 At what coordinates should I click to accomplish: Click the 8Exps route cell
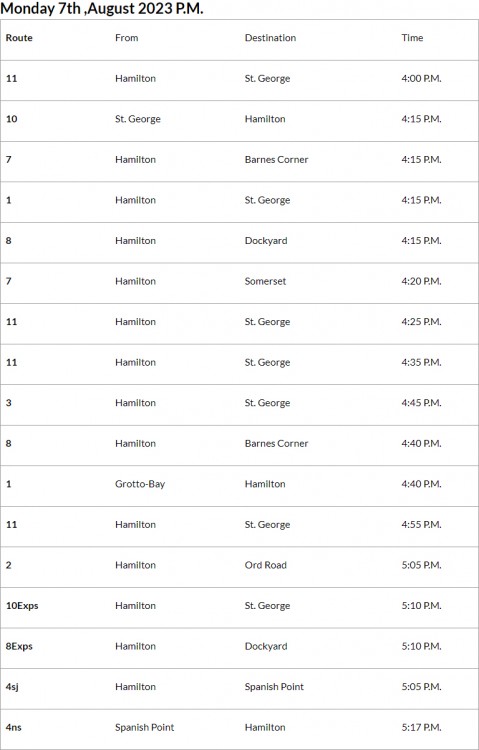(19, 646)
